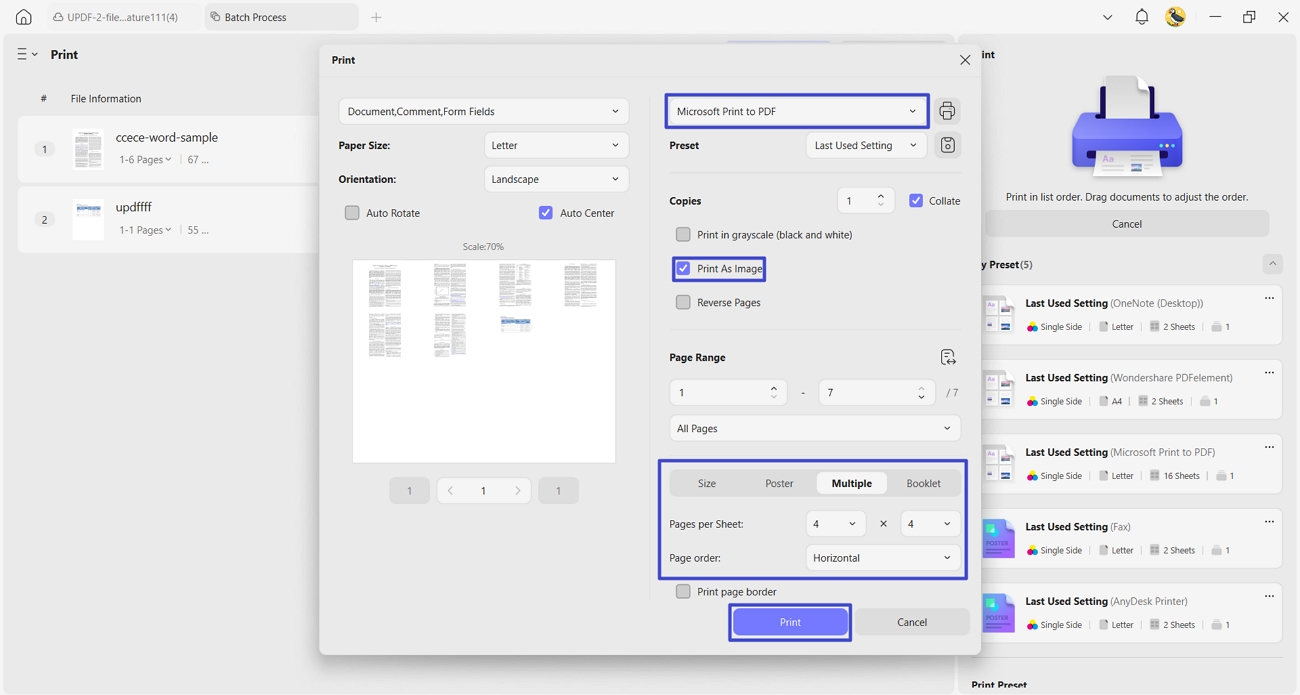Open the notifications bell
This screenshot has height=695, width=1300.
1141,17
